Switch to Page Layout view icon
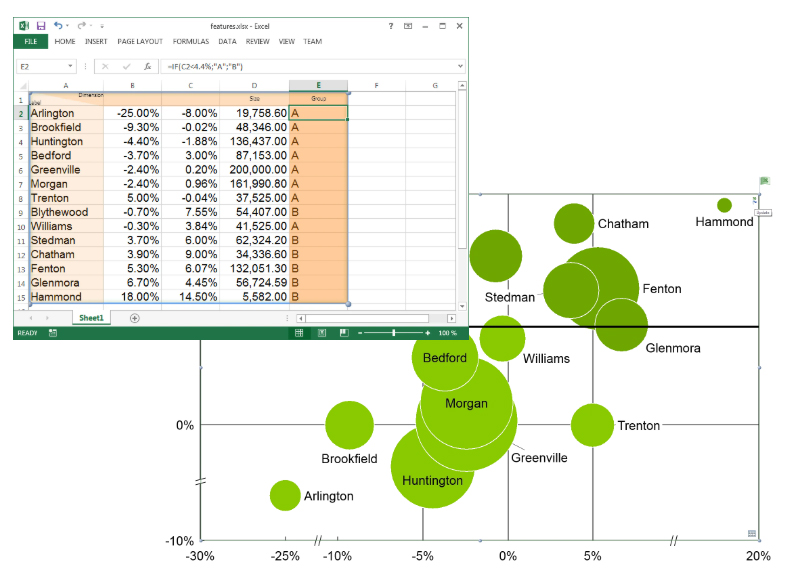 click(x=320, y=332)
